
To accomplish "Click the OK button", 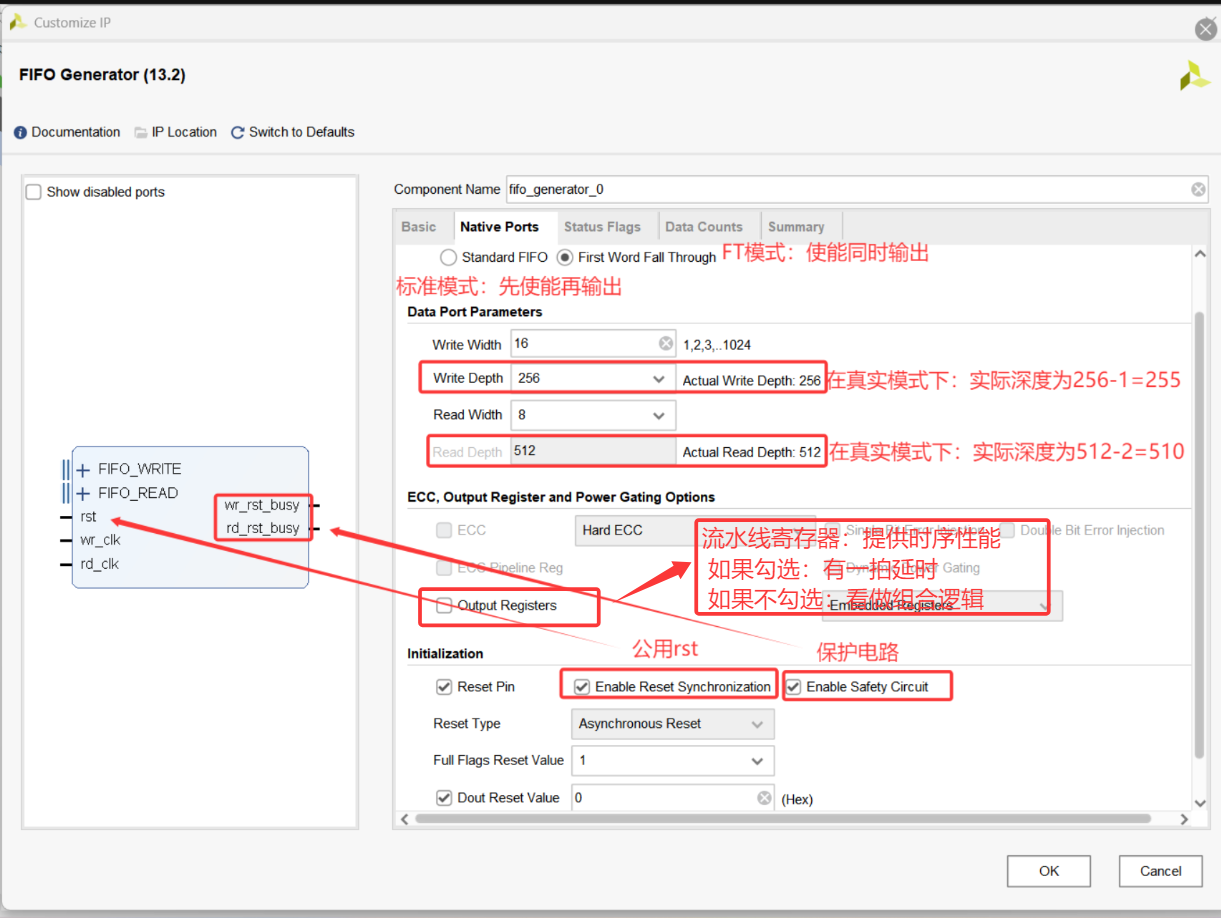I will 1049,871.
